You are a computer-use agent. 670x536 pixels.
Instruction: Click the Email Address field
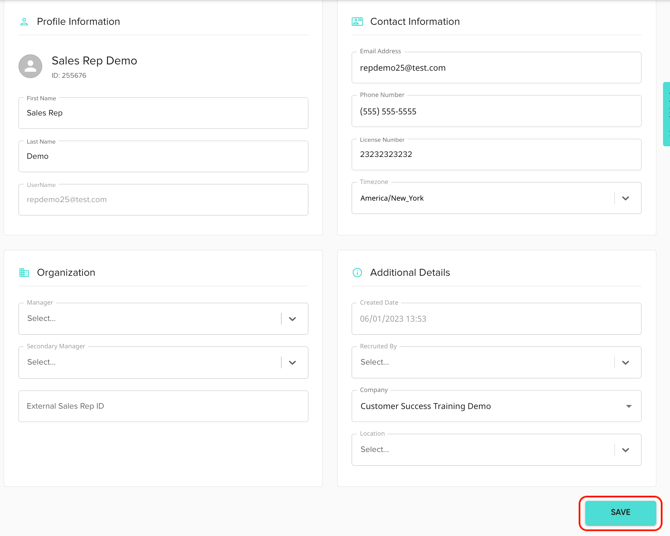pos(496,68)
